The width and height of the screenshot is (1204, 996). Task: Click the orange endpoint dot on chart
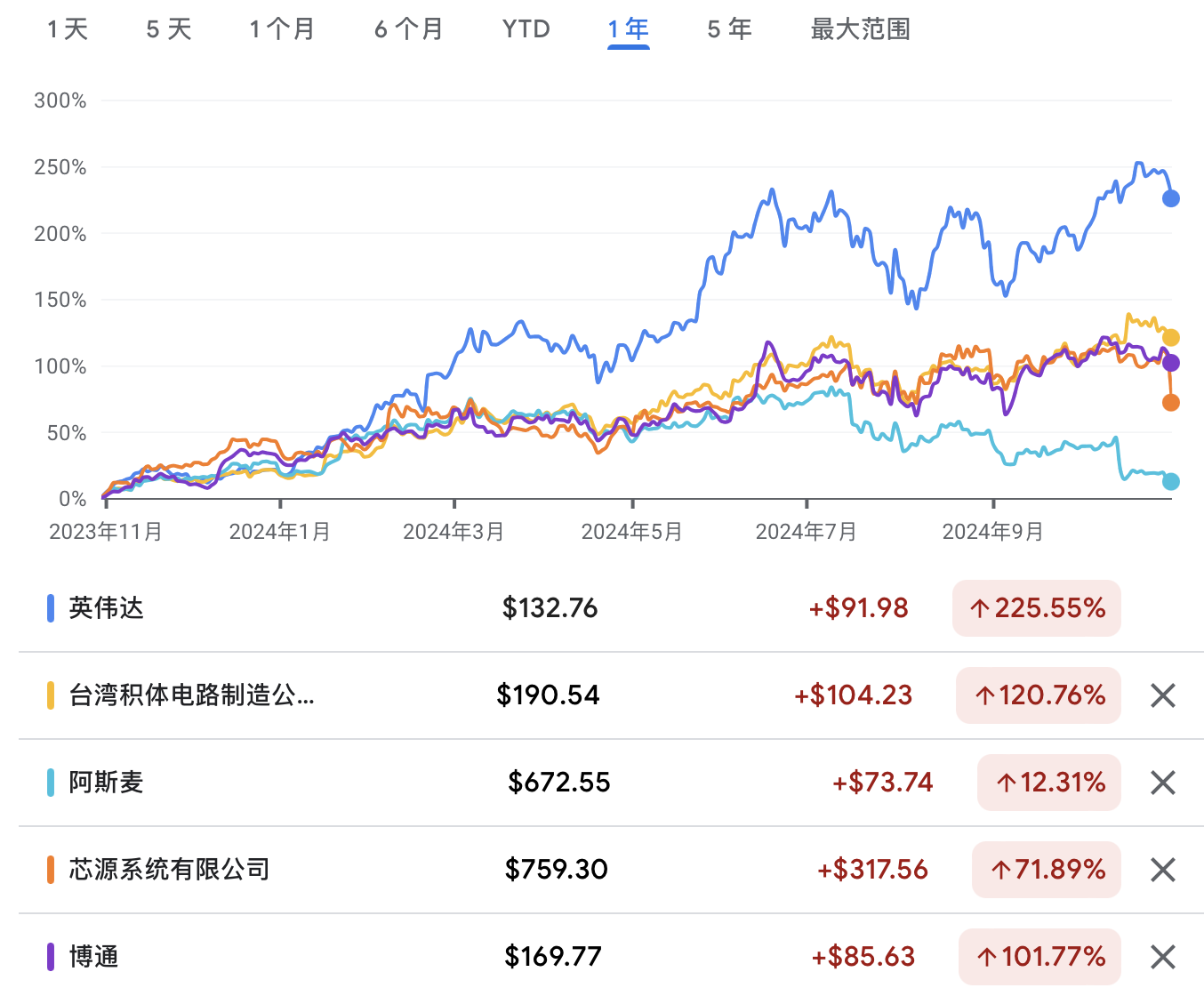(1171, 403)
